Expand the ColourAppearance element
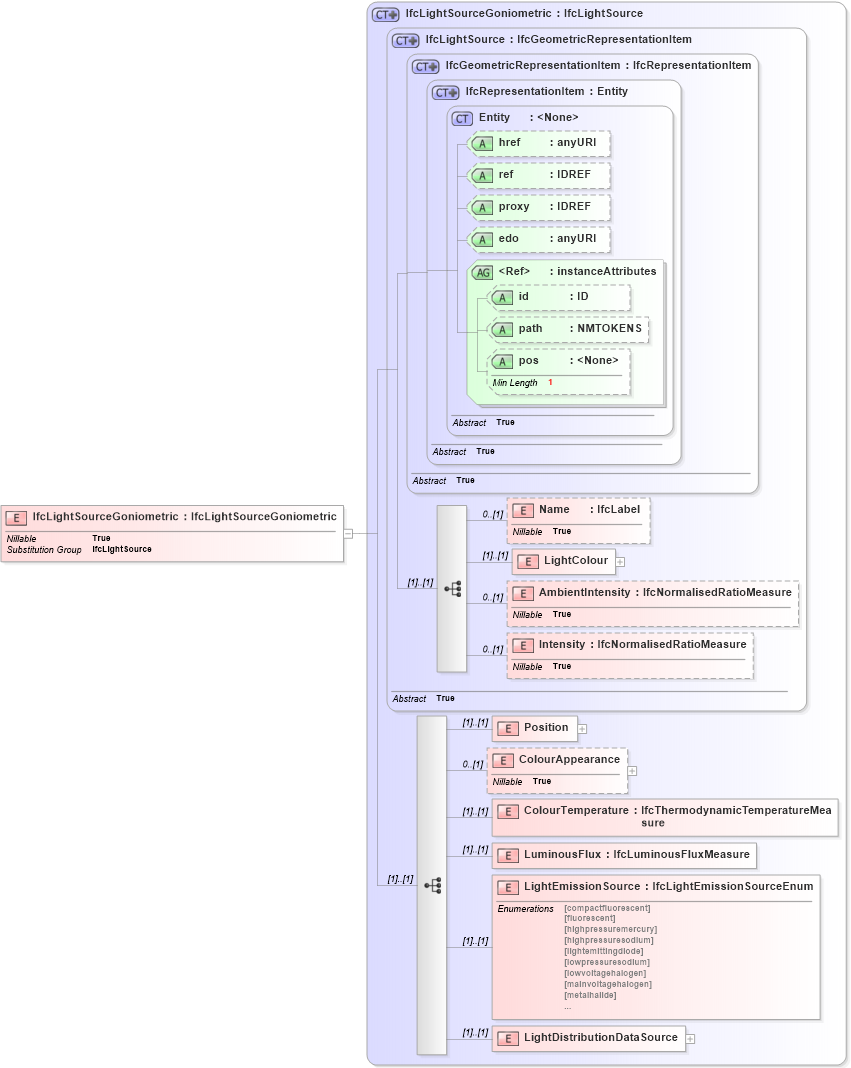 pos(632,771)
